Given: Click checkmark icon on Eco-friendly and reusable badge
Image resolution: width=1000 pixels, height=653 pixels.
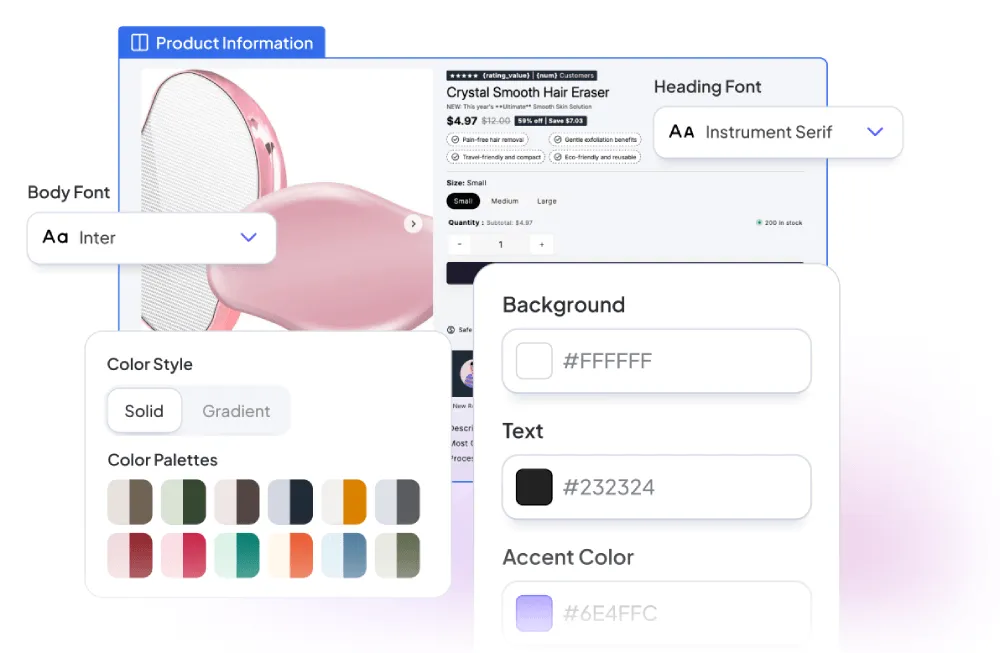Looking at the screenshot, I should 558,156.
